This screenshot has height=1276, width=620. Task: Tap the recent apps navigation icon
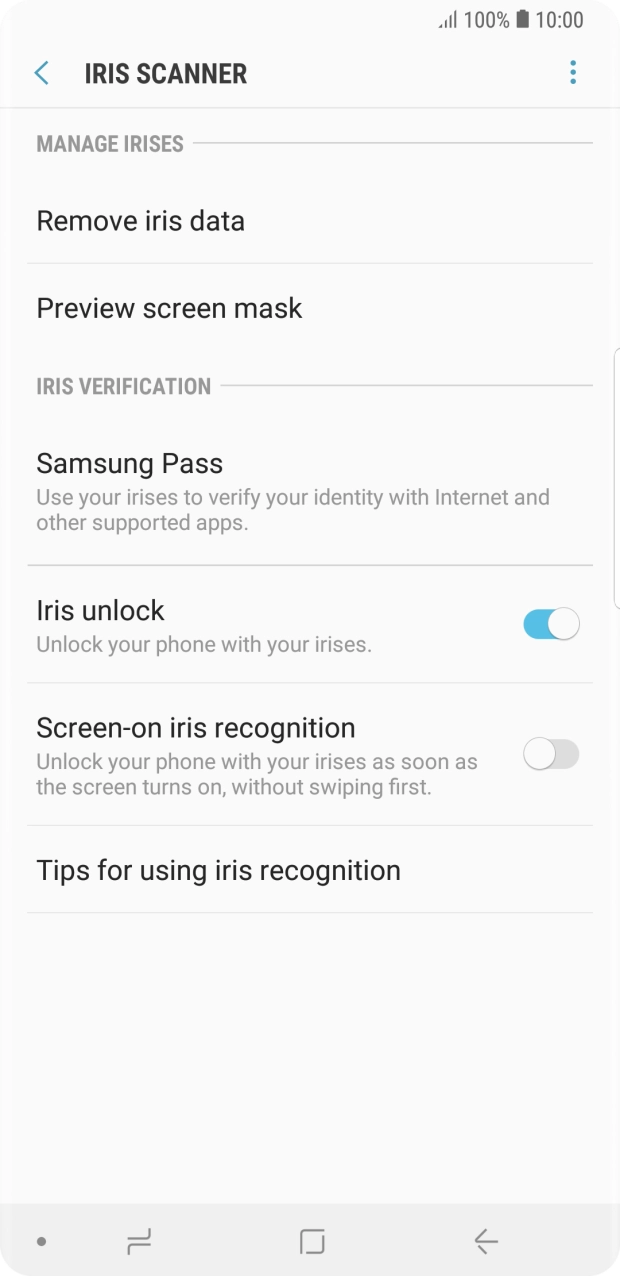139,1242
